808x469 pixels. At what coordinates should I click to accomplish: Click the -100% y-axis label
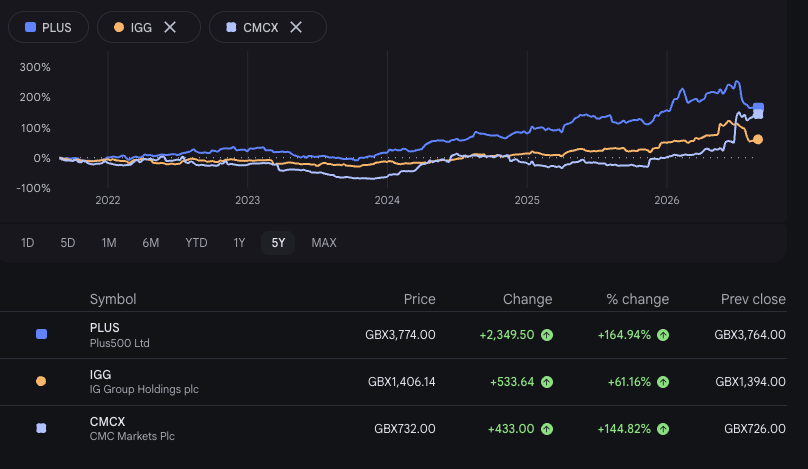click(33, 188)
